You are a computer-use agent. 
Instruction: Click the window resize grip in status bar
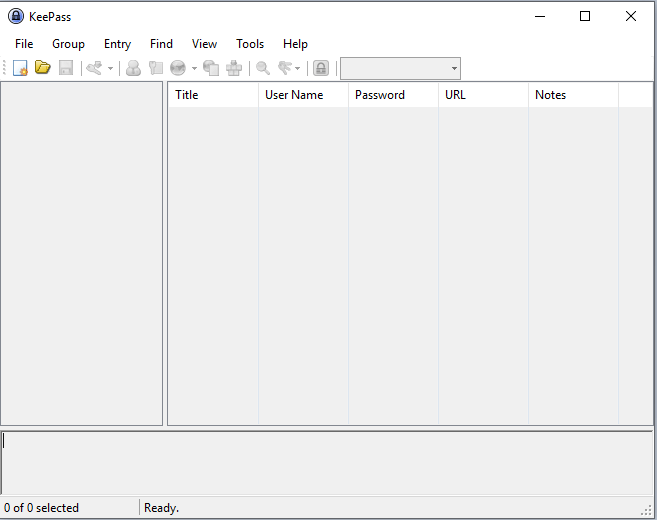click(x=646, y=510)
